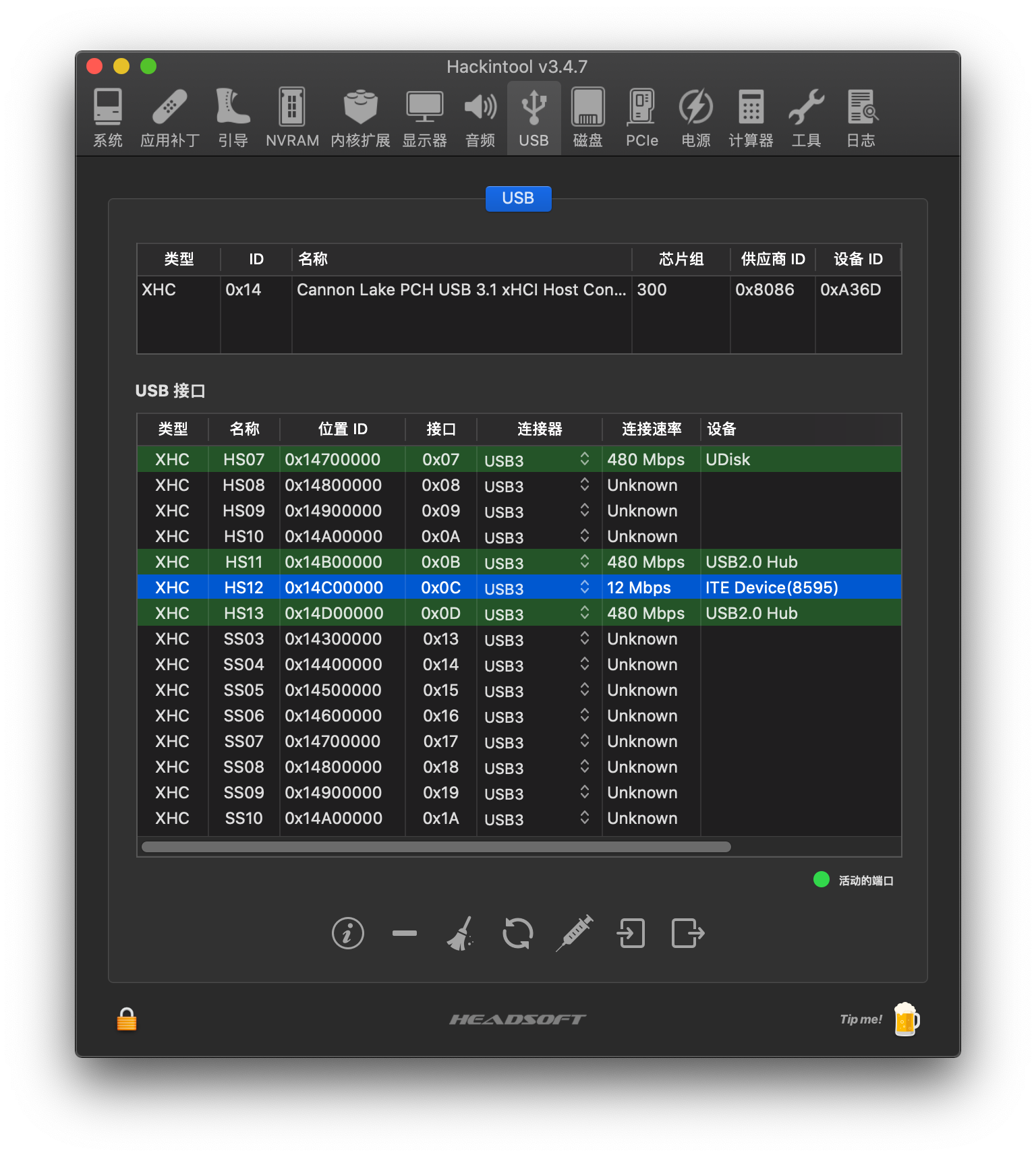Click the info (i) icon button
The image size is (1036, 1157).
[x=348, y=934]
